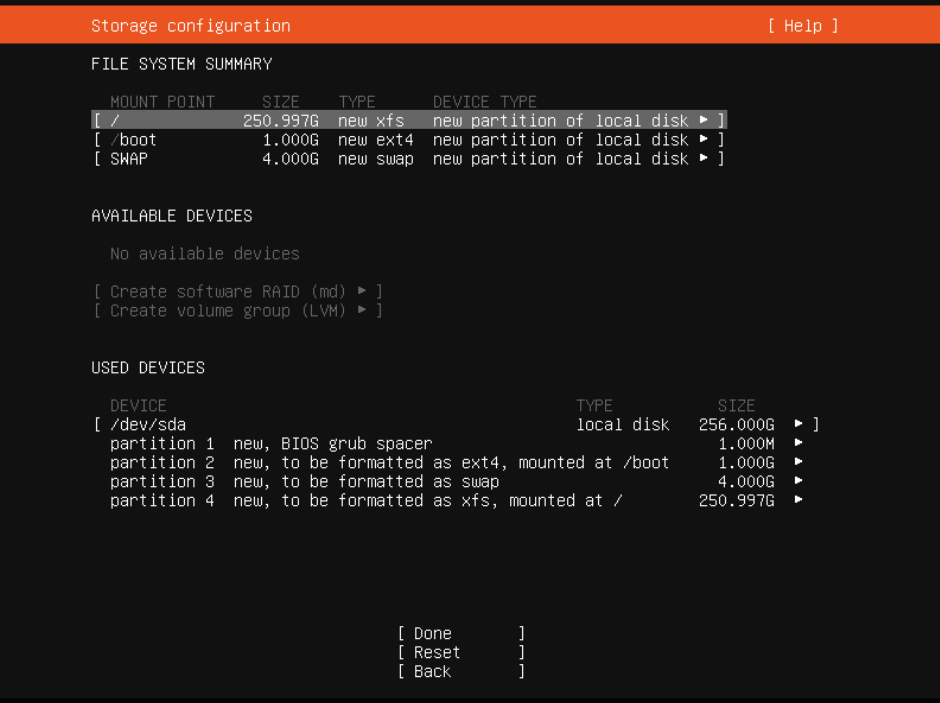Expand arrow for partition 3 4.000G
940x703 pixels.
[x=799, y=482]
